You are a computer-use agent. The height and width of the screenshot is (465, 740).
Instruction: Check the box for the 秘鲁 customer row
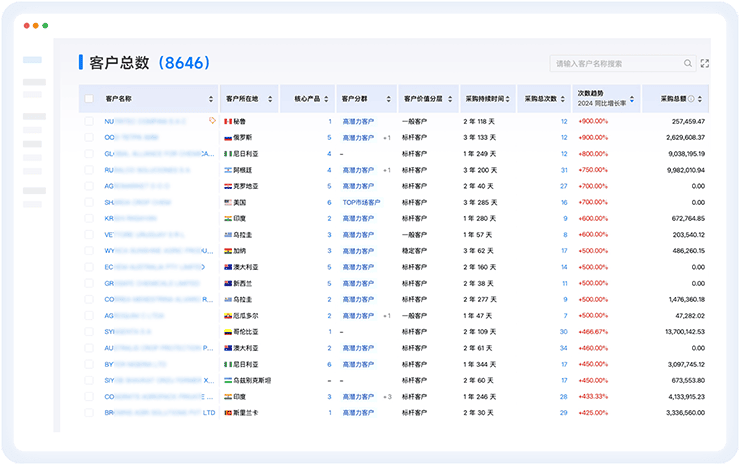(x=89, y=121)
